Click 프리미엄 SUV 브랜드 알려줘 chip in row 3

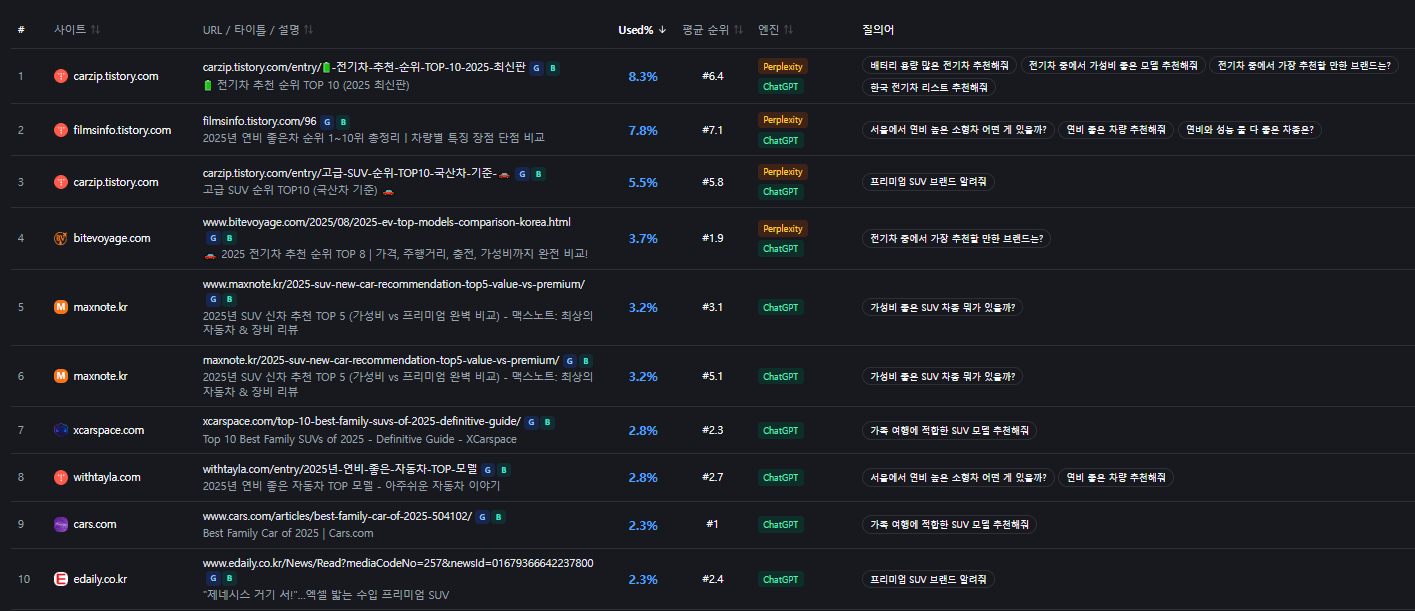tap(928, 182)
